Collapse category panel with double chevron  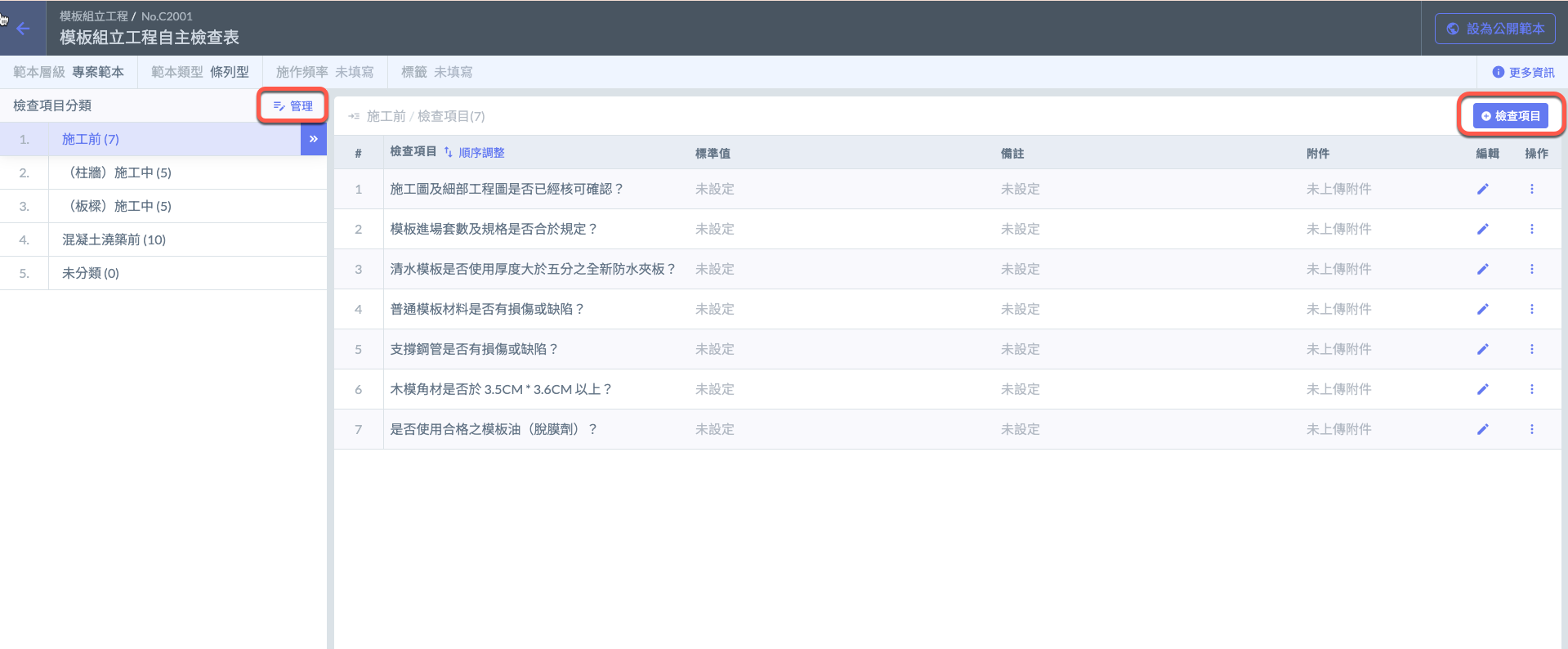click(314, 139)
